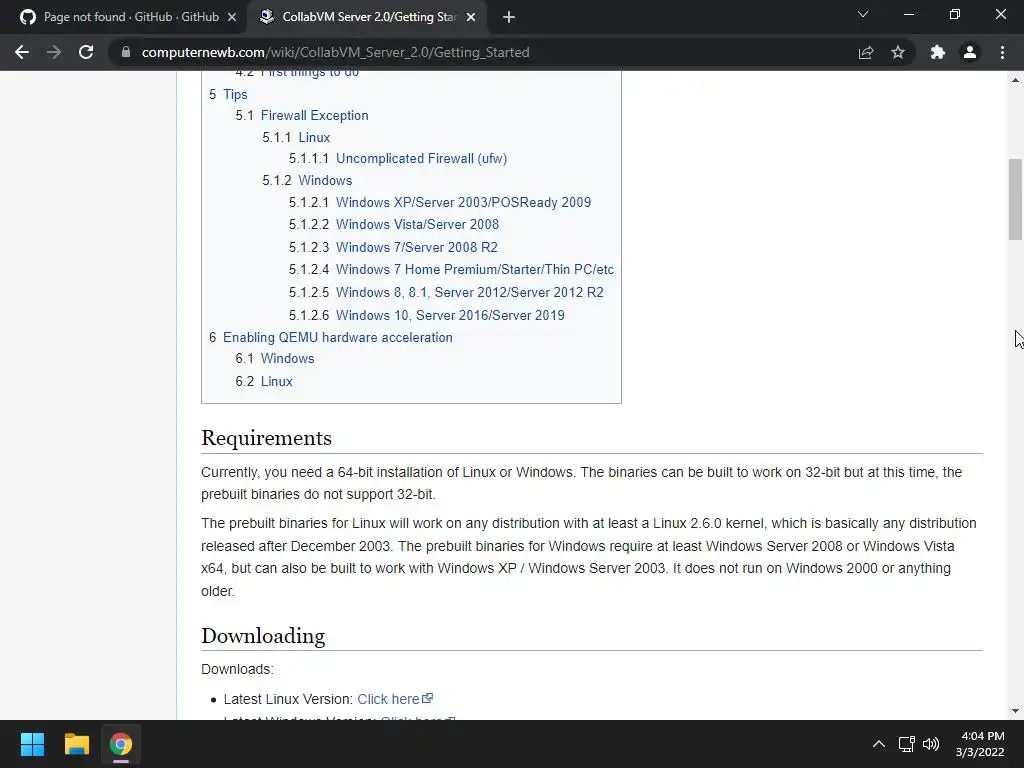1024x768 pixels.
Task: Jump to Windows Vista/Server 2008
Action: click(x=417, y=225)
